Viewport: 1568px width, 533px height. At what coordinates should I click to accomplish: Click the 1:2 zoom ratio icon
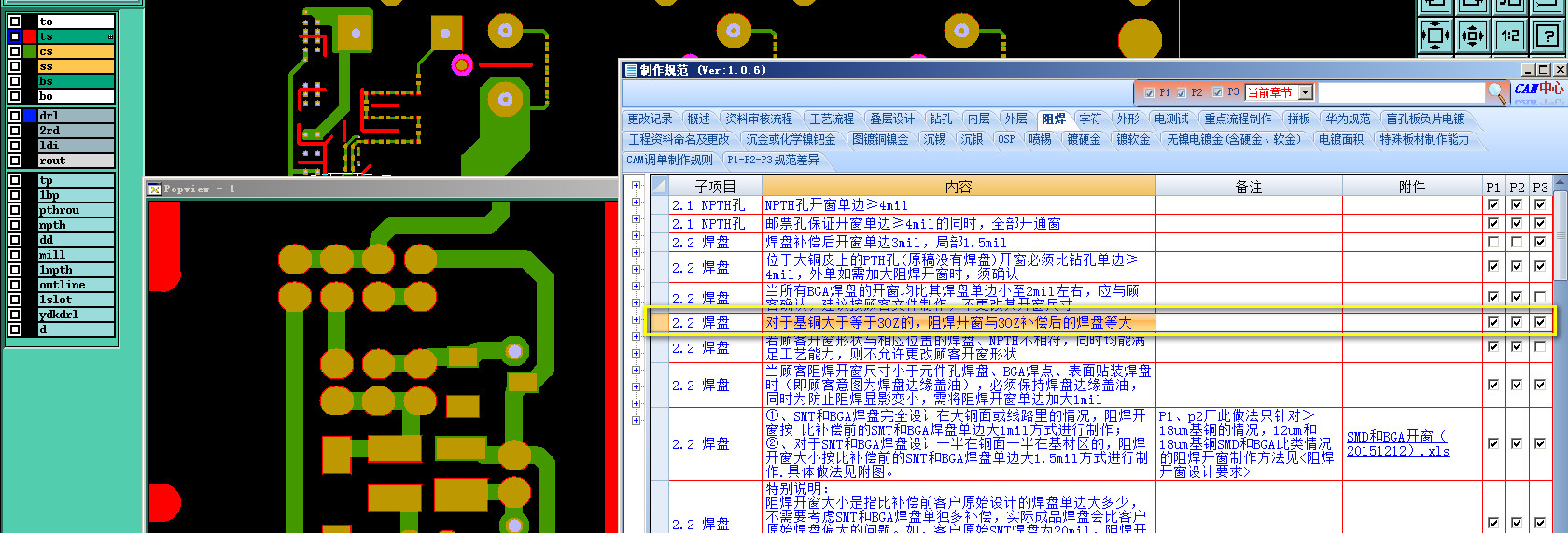click(1509, 36)
